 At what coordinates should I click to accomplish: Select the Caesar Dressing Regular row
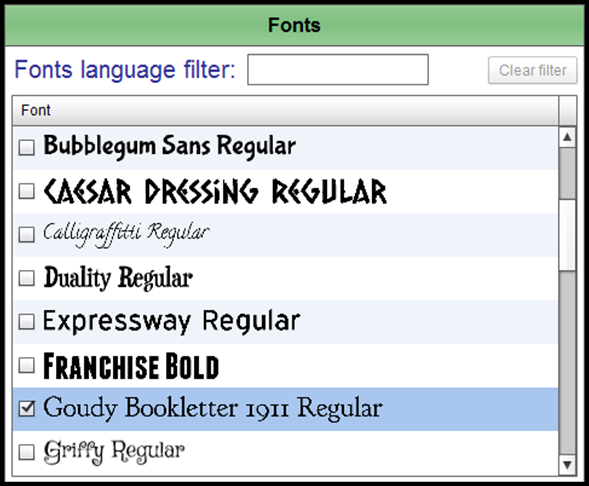pos(285,191)
